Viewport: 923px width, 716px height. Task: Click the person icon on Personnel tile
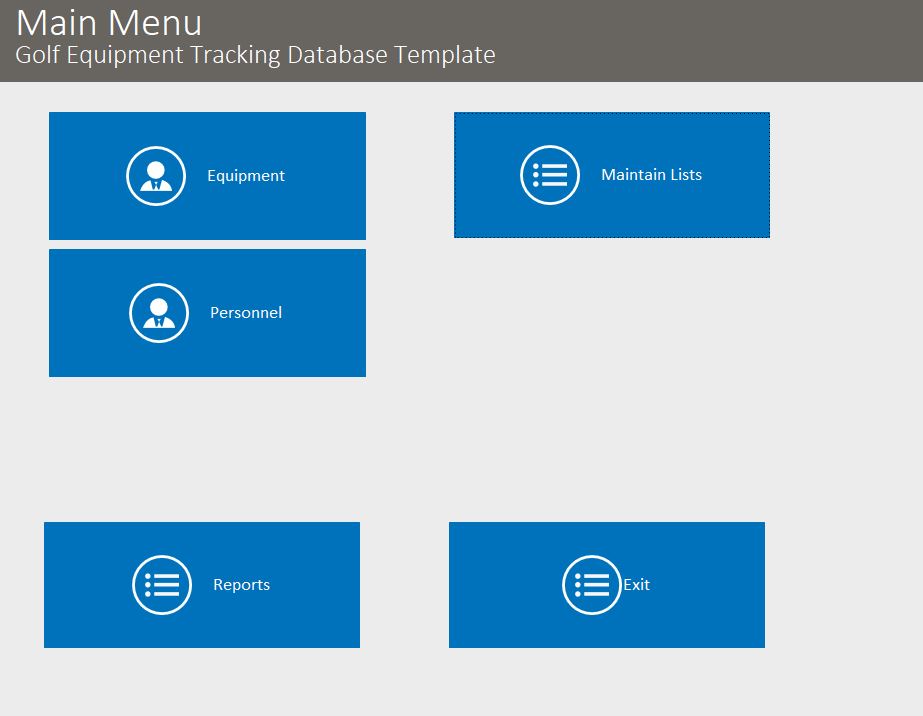click(159, 313)
